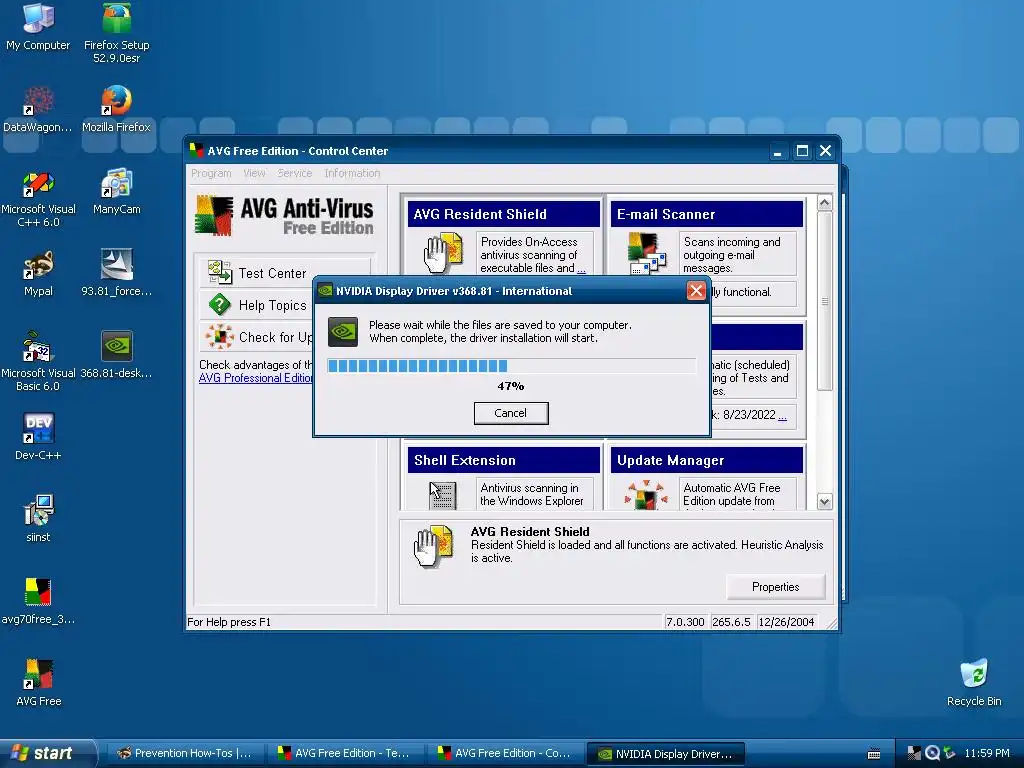Open the View menu in AVG Control Center
This screenshot has width=1024, height=768.
pyautogui.click(x=254, y=173)
